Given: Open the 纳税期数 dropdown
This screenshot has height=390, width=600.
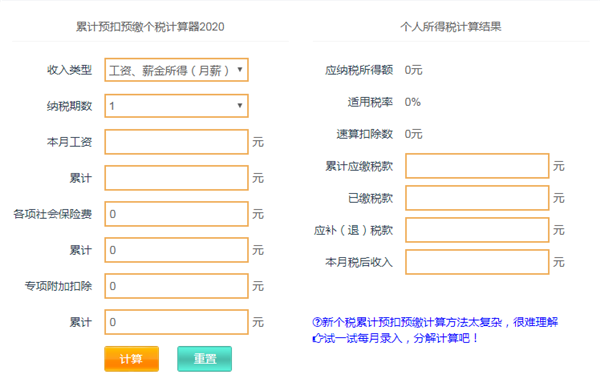Looking at the screenshot, I should tap(176, 106).
